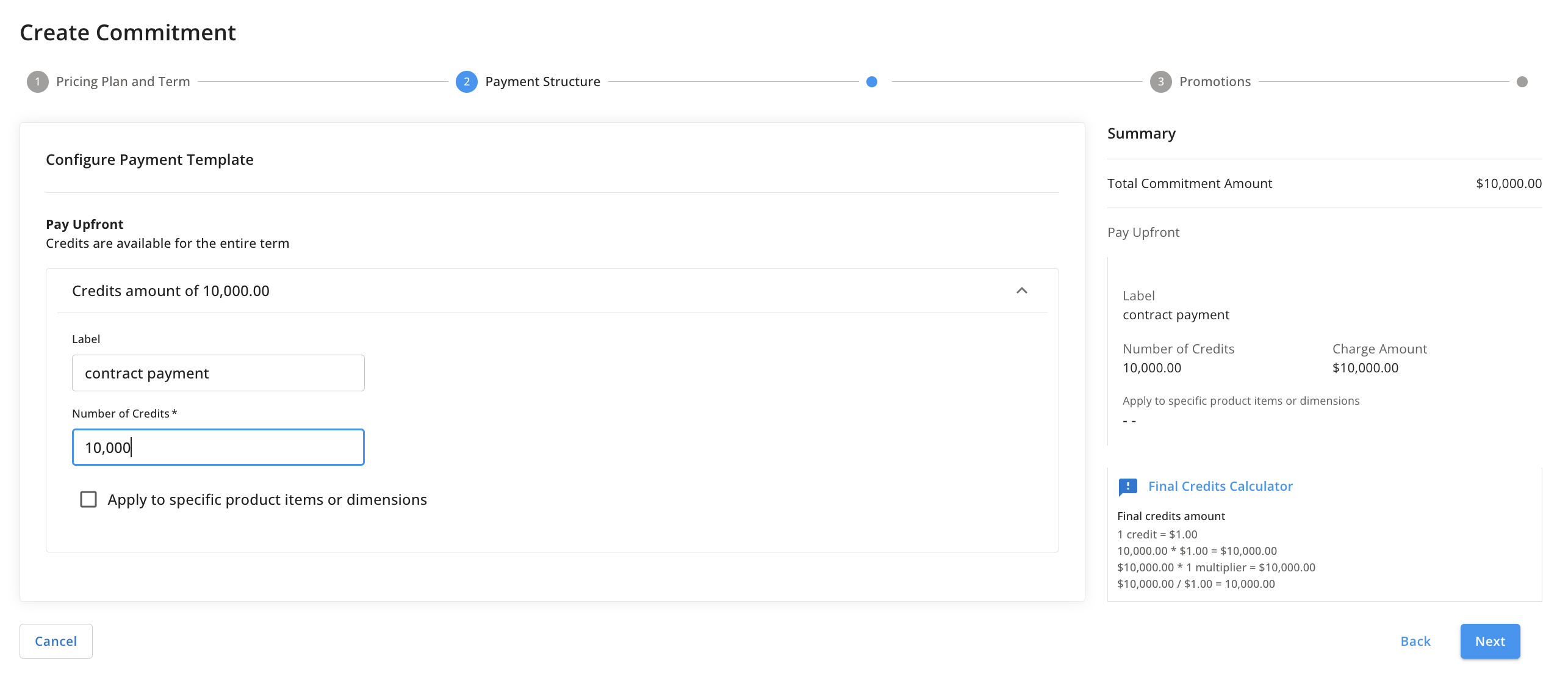The width and height of the screenshot is (1568, 691).
Task: Click the step 3 Promotions circle icon
Action: pos(1160,82)
